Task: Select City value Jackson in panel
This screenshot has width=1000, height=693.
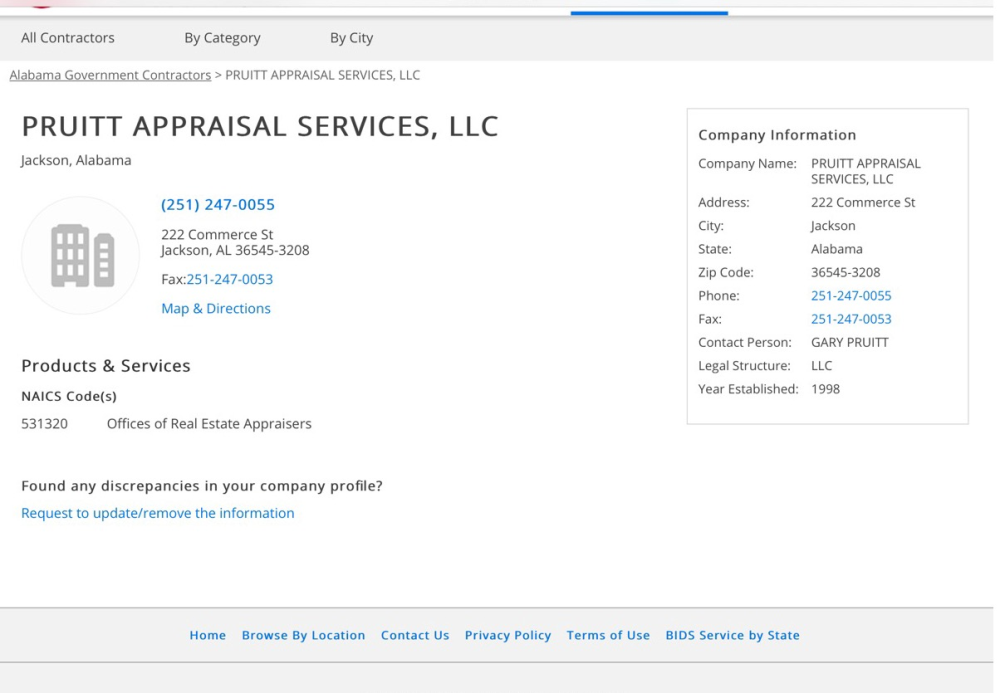Action: (833, 226)
